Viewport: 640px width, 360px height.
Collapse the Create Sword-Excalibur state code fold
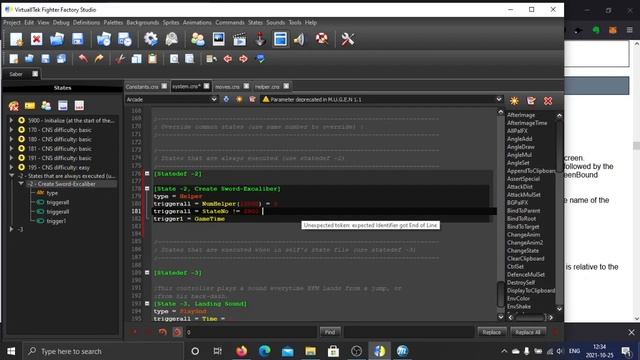point(147,189)
